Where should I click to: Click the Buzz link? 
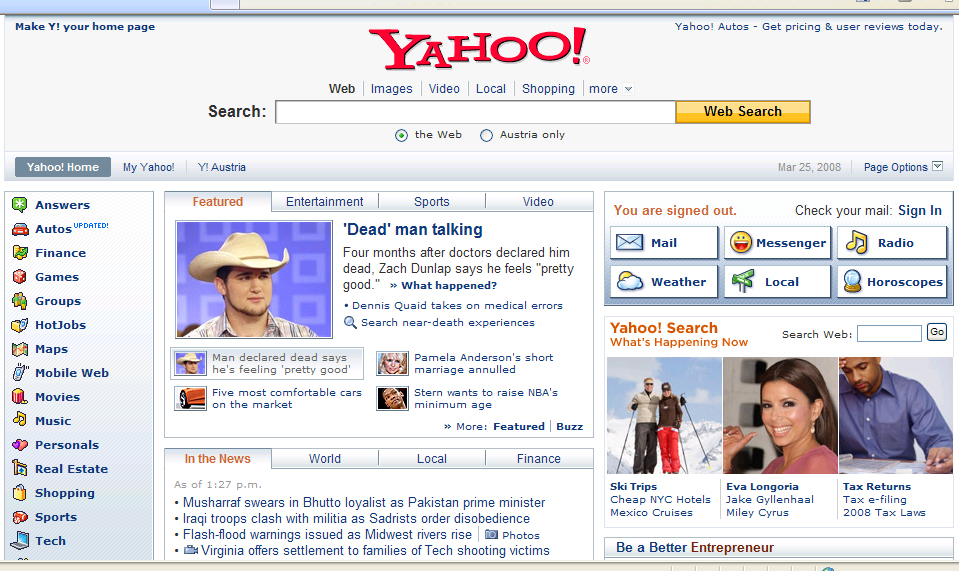569,427
